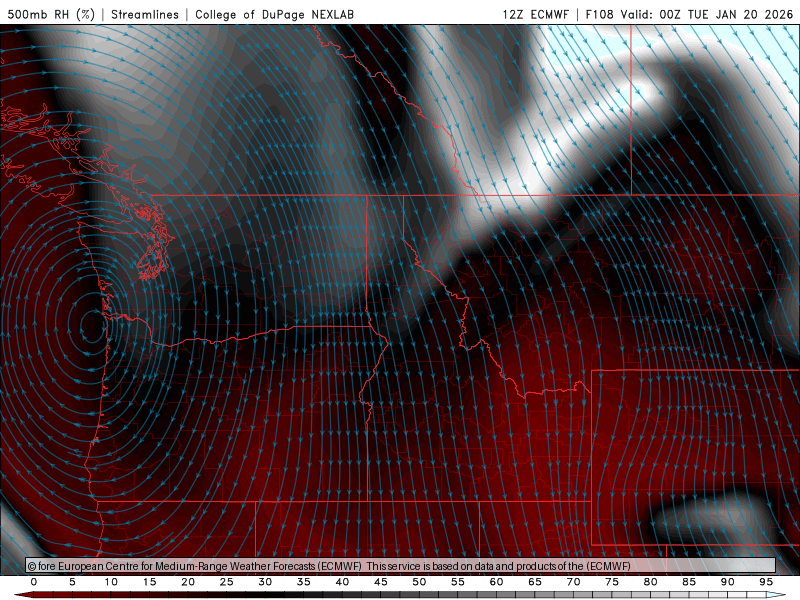Click the "20" value on the humidity scale
Screen dimensions: 800x600
click(188, 582)
